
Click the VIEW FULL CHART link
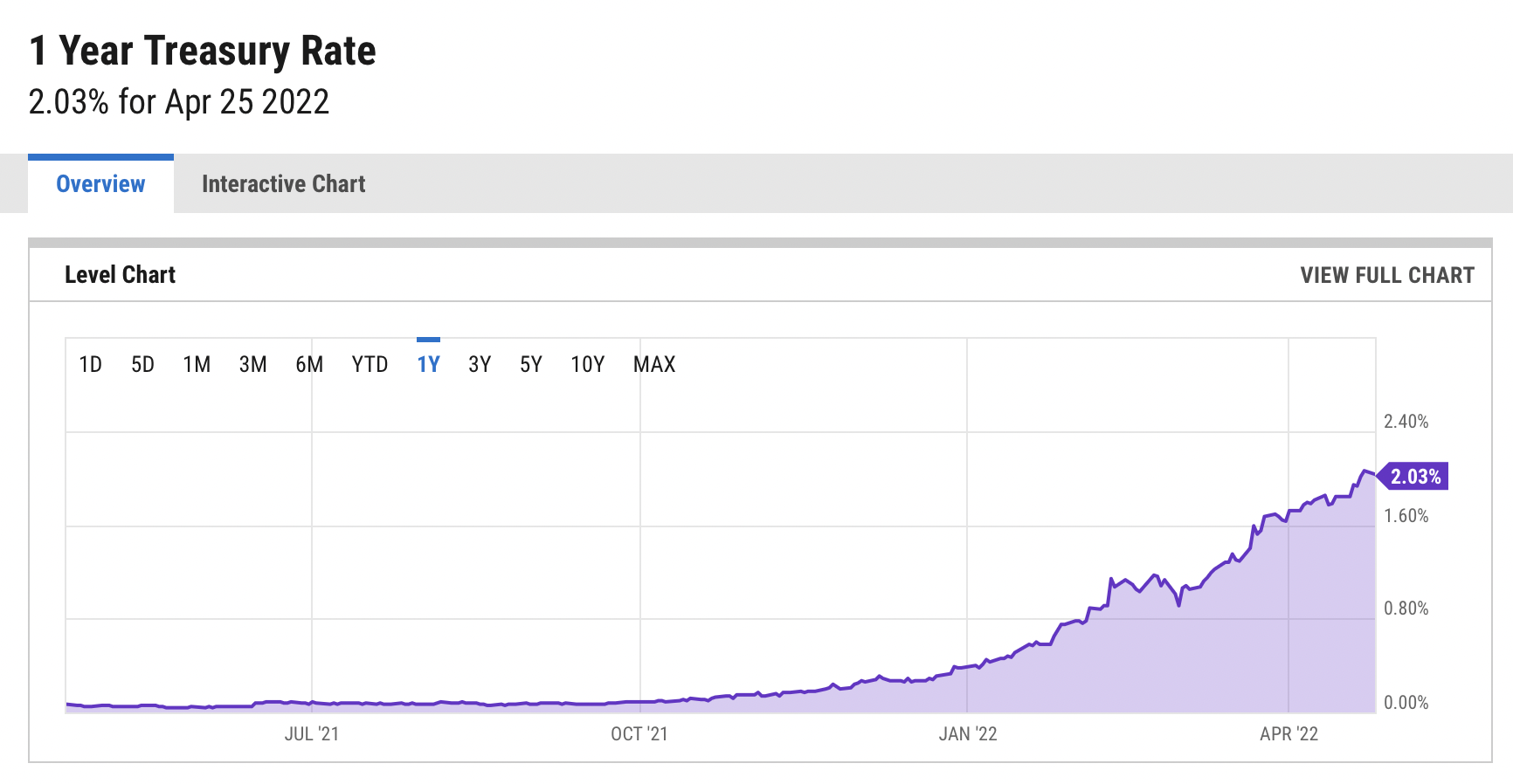pyautogui.click(x=1387, y=275)
